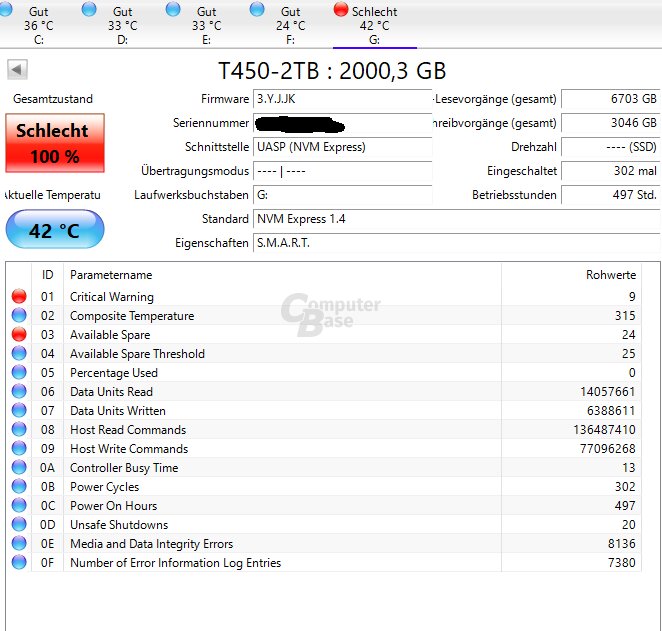Click raw value 25 of Available Spare Threshold
662x631 pixels.
coord(629,354)
